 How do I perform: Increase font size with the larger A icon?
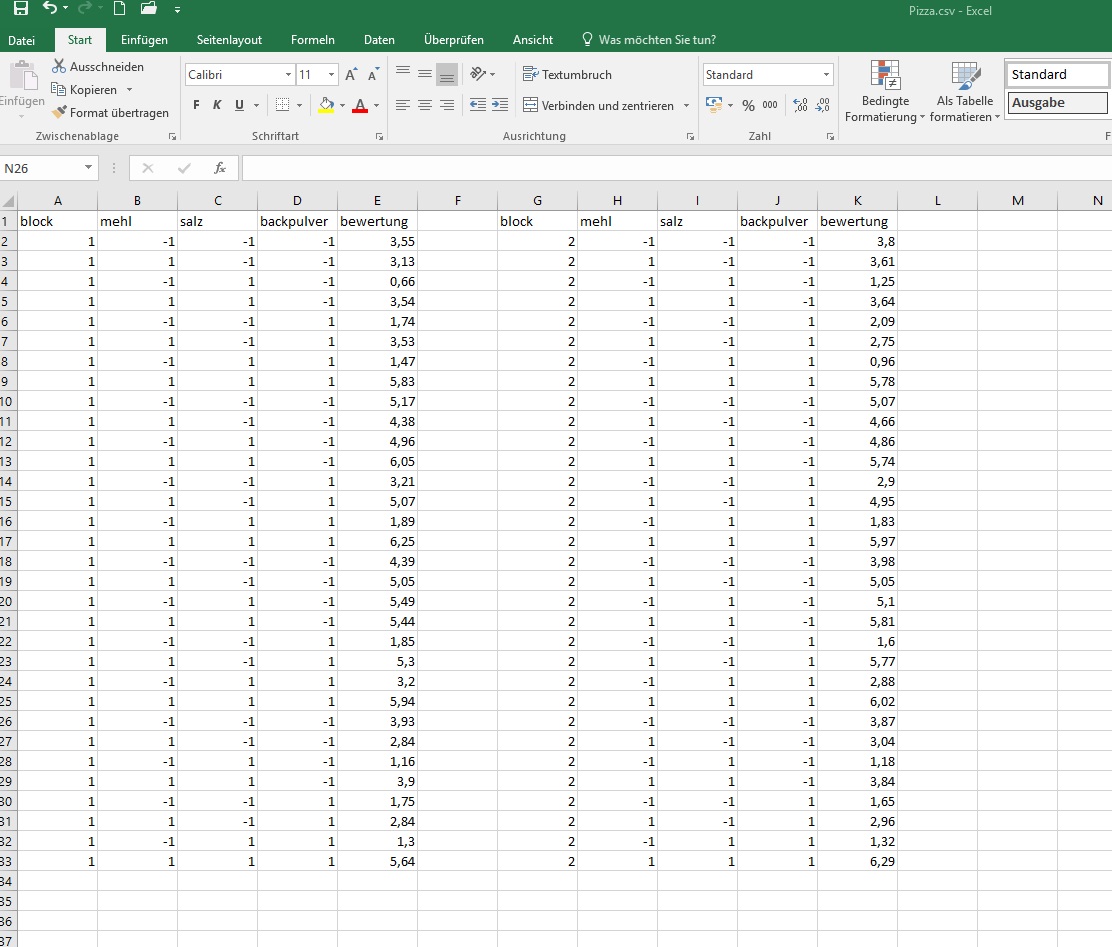(351, 75)
